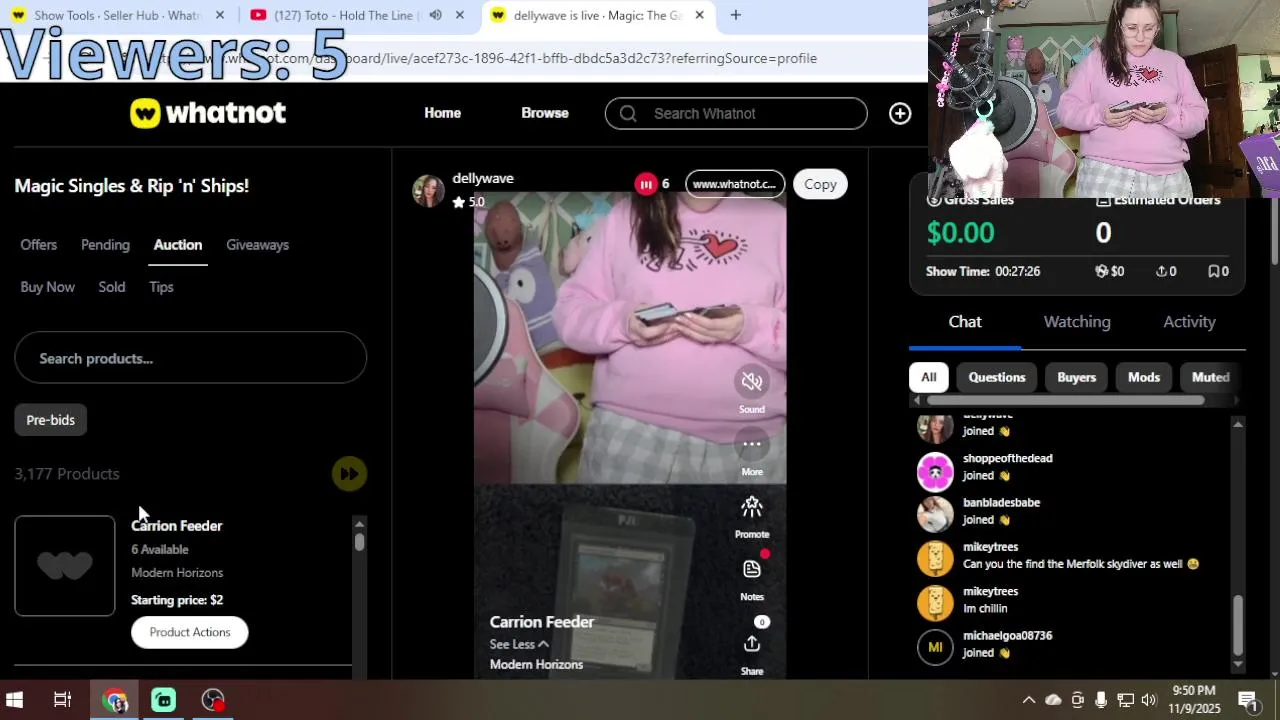This screenshot has width=1280, height=720.
Task: Toggle the Sound mute icon on the stream
Action: (752, 381)
